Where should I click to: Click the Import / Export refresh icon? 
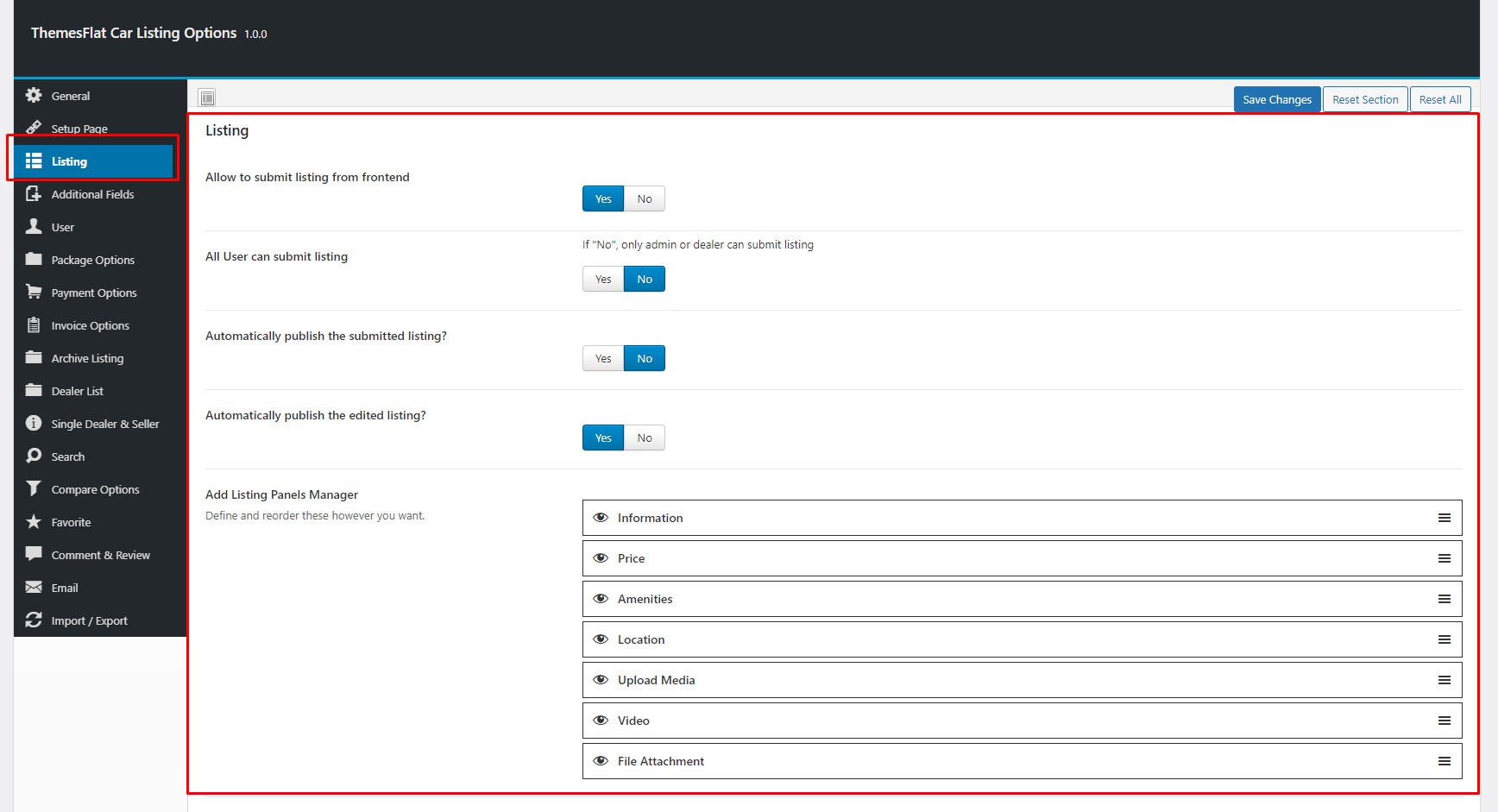[x=34, y=620]
